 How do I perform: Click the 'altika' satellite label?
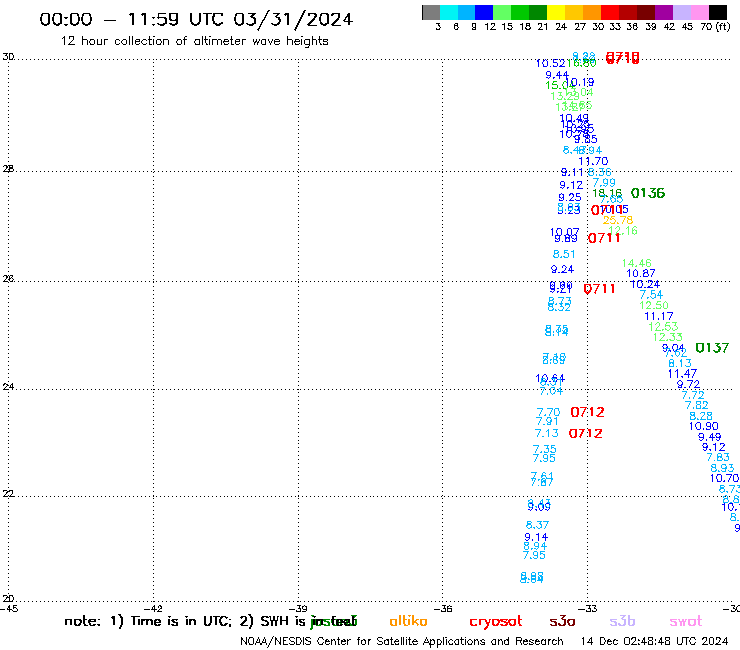(408, 621)
